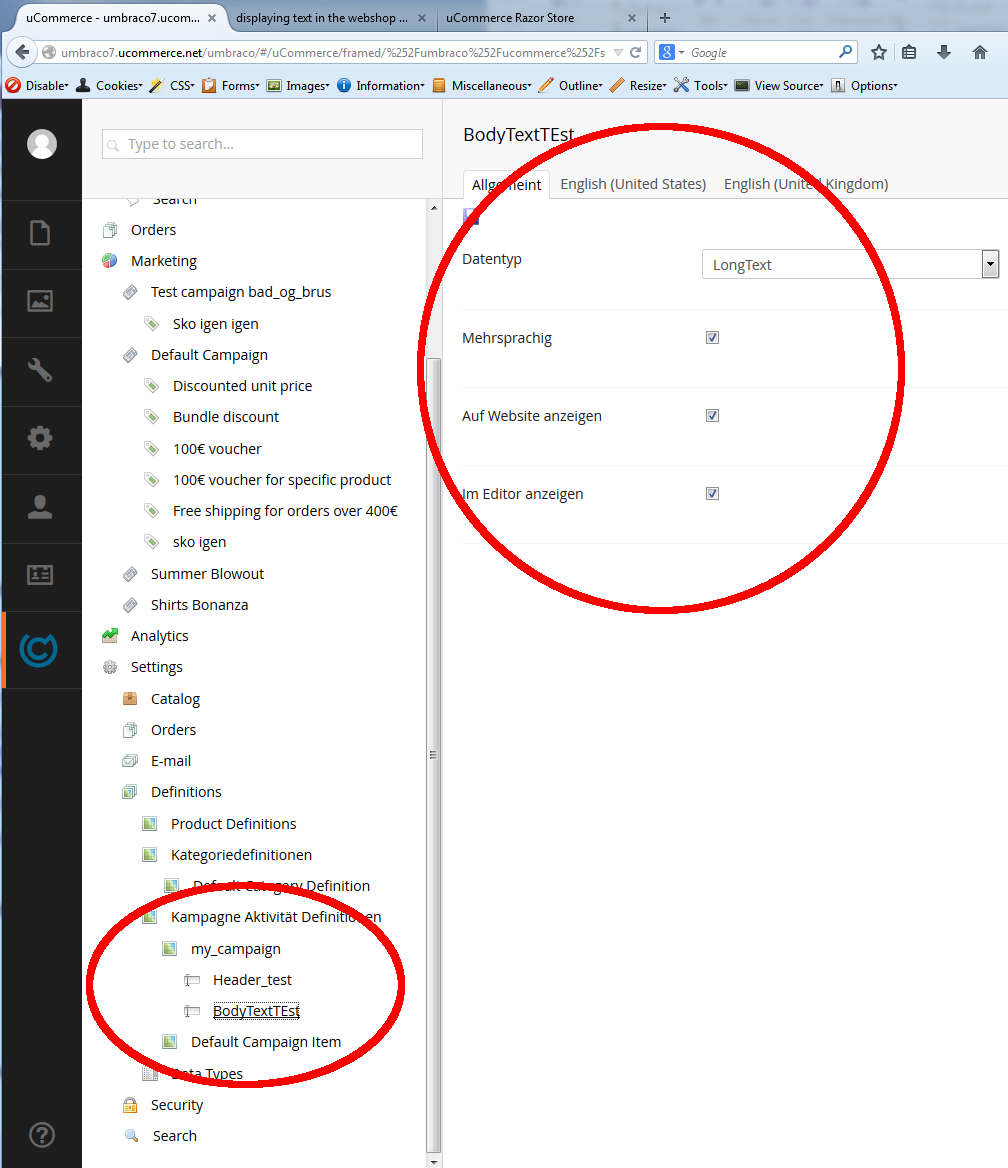This screenshot has width=1008, height=1168.
Task: Open the Outline toolbar menu
Action: [571, 86]
